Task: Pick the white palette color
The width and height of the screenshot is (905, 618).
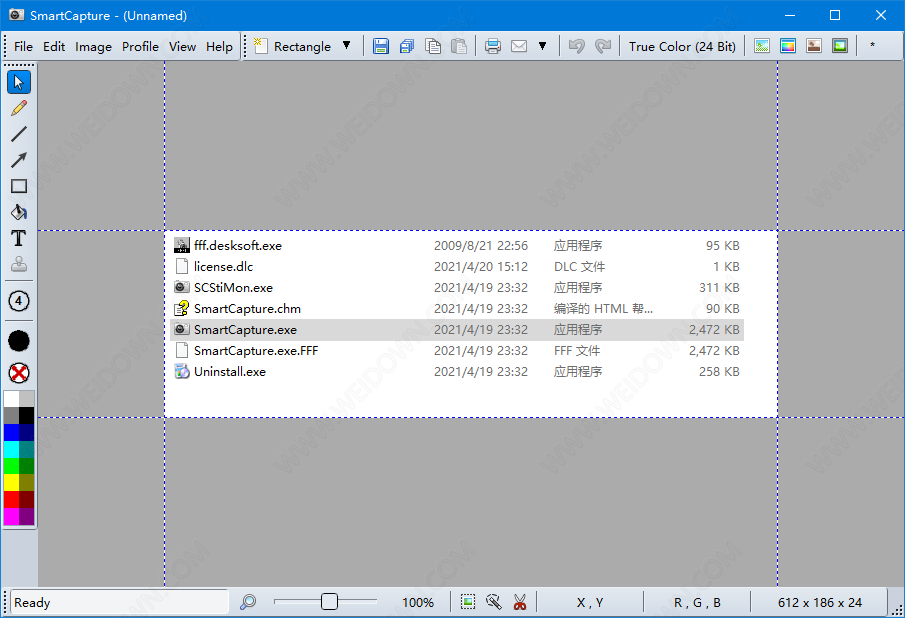Action: [x=11, y=399]
